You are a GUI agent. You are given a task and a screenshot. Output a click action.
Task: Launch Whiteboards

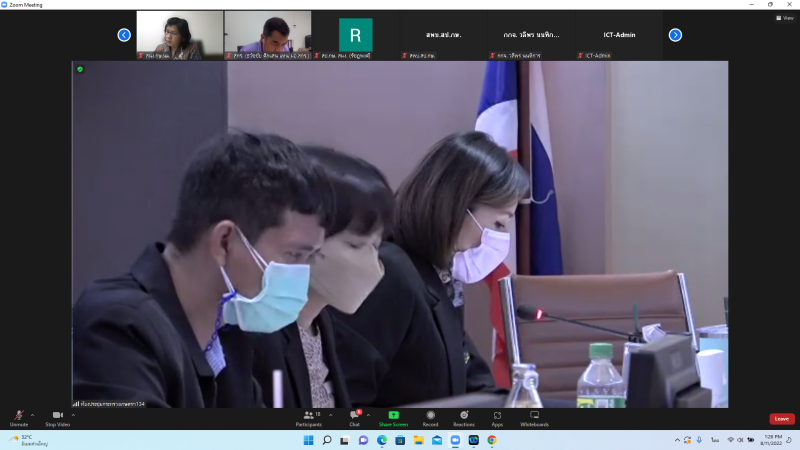(534, 416)
